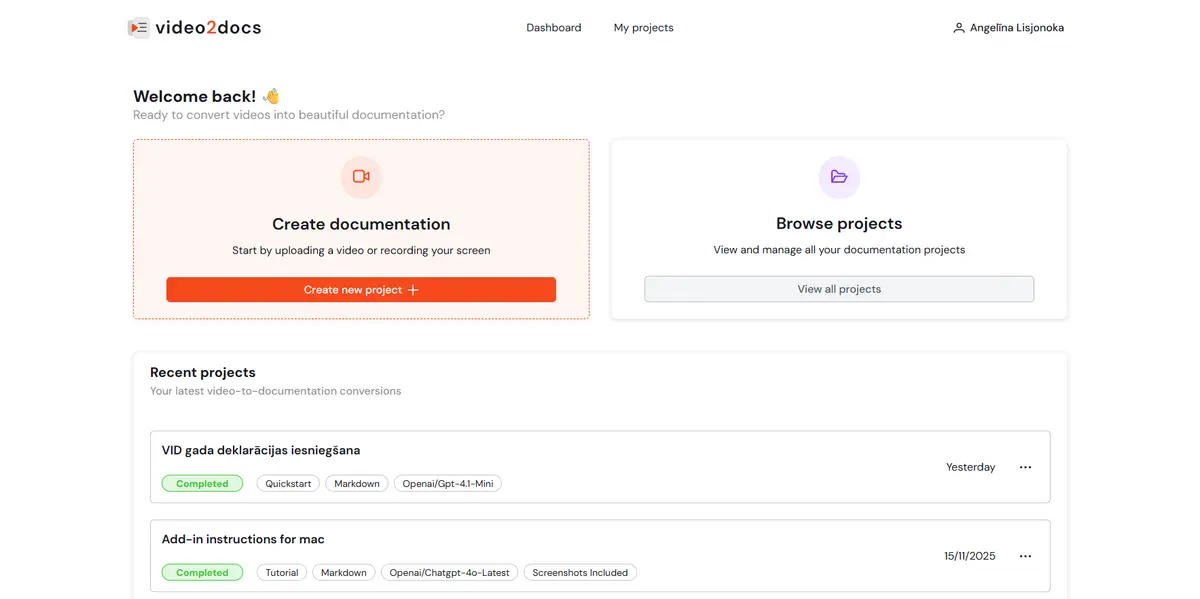Open the My projects section
The height and width of the screenshot is (599, 1200).
pos(643,27)
